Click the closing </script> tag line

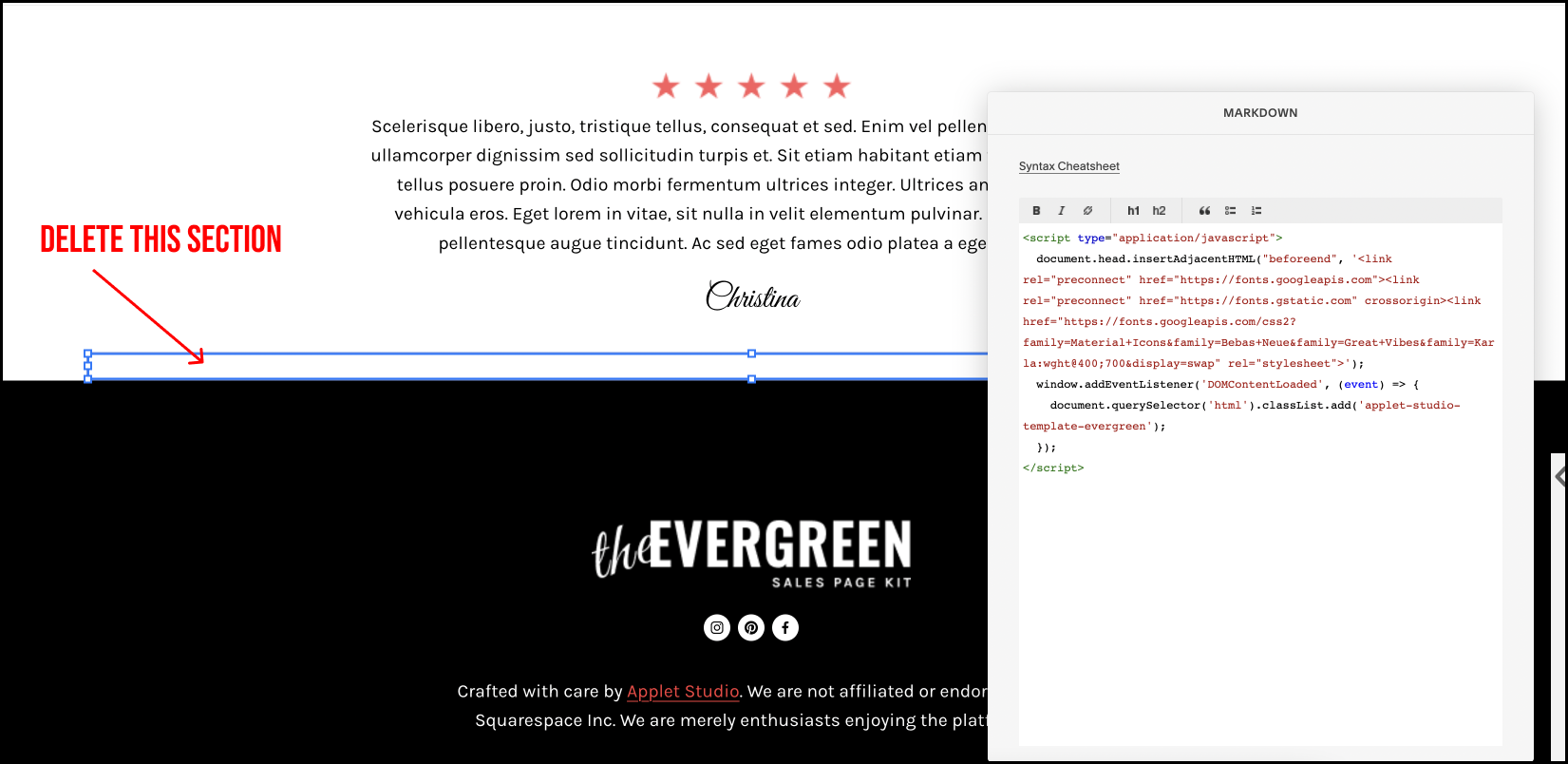(x=1053, y=468)
